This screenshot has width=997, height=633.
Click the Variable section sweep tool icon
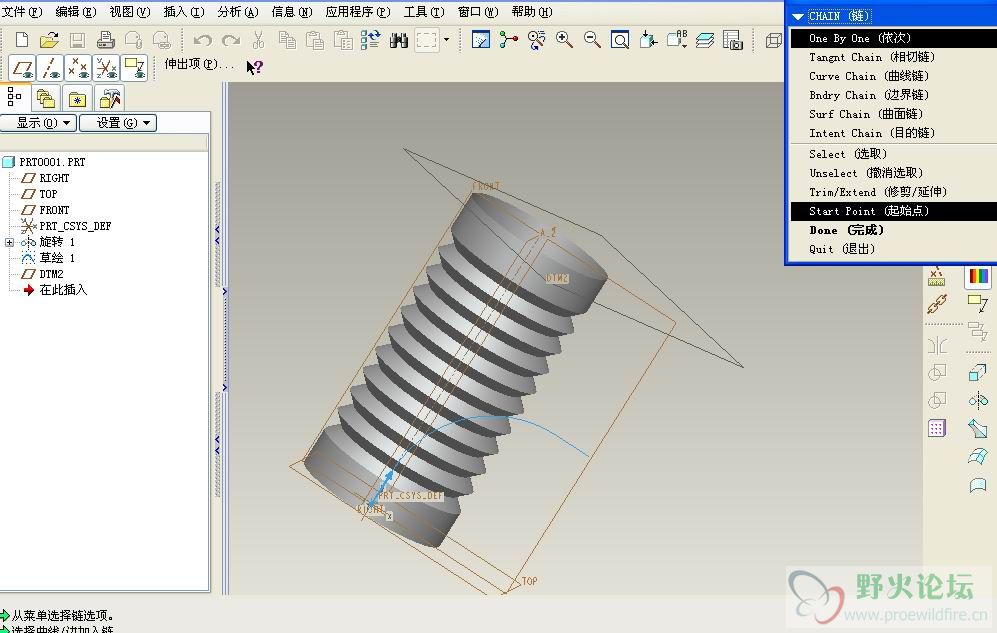tap(977, 428)
